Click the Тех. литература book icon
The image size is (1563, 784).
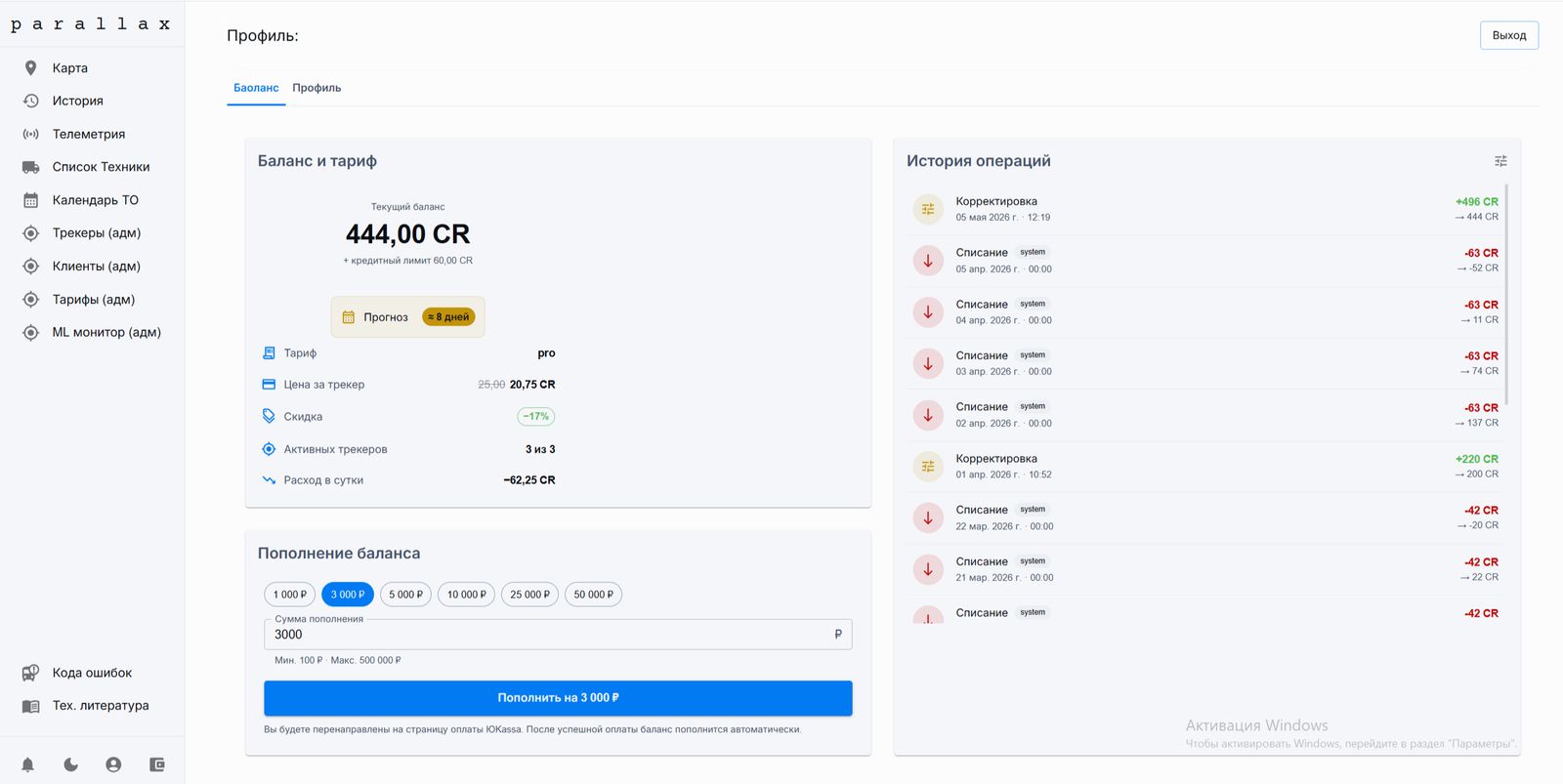tap(30, 706)
